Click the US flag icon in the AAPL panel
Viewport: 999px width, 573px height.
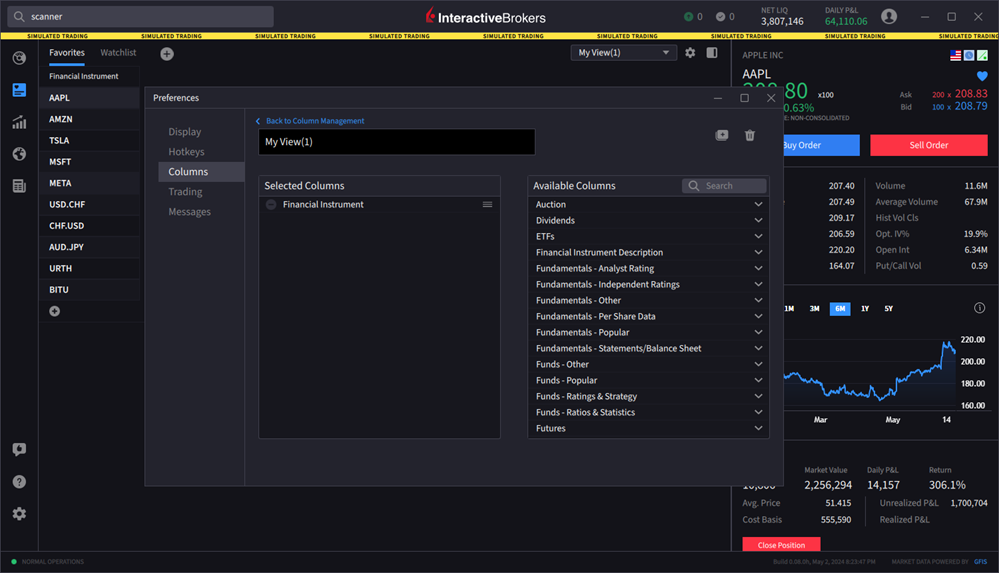click(955, 55)
